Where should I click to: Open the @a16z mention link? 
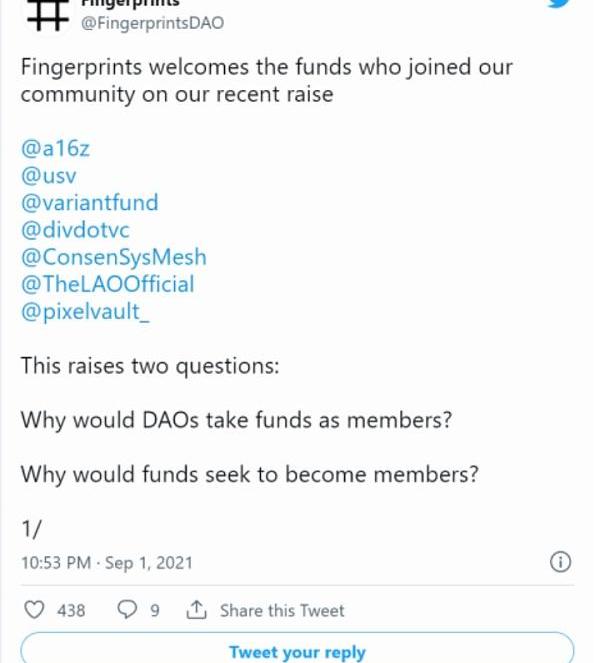click(x=56, y=149)
